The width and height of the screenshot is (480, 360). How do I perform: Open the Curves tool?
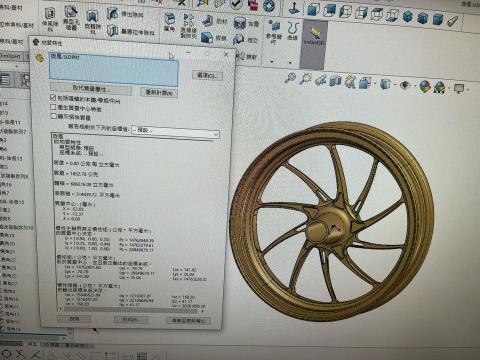pos(292,31)
